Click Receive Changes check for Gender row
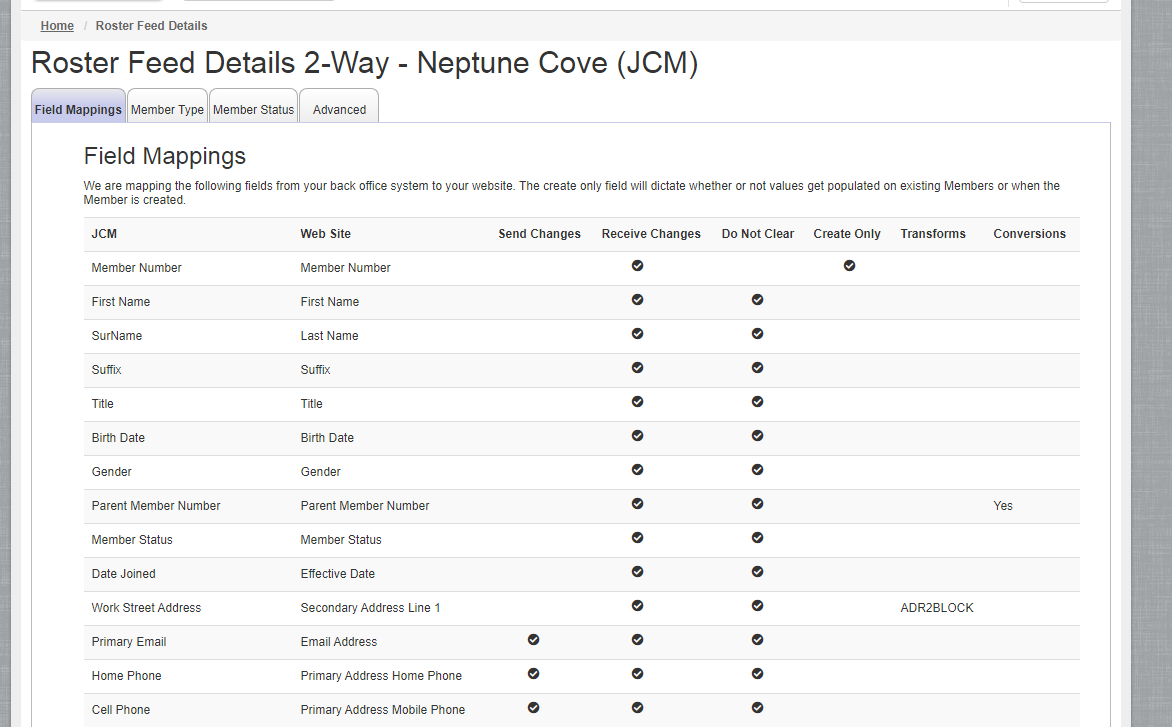This screenshot has width=1172, height=727. (x=638, y=470)
